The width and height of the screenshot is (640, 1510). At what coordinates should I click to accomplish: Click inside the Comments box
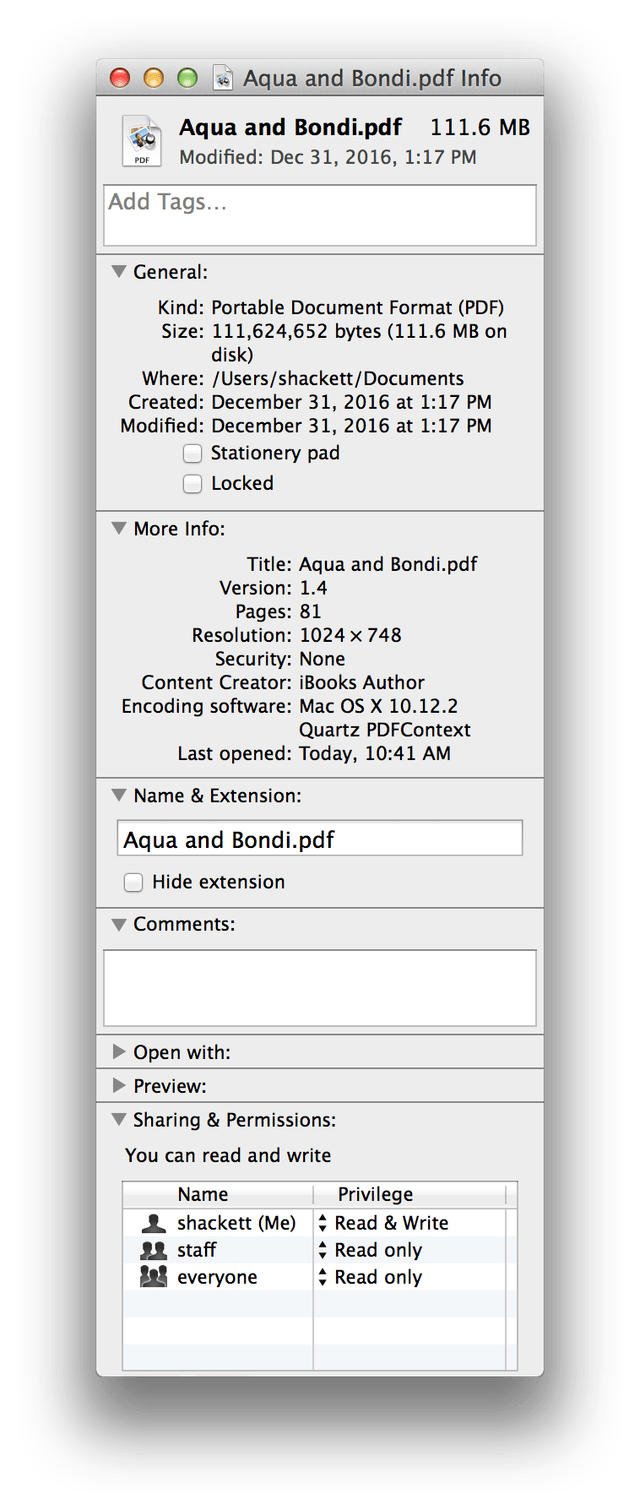coord(320,987)
